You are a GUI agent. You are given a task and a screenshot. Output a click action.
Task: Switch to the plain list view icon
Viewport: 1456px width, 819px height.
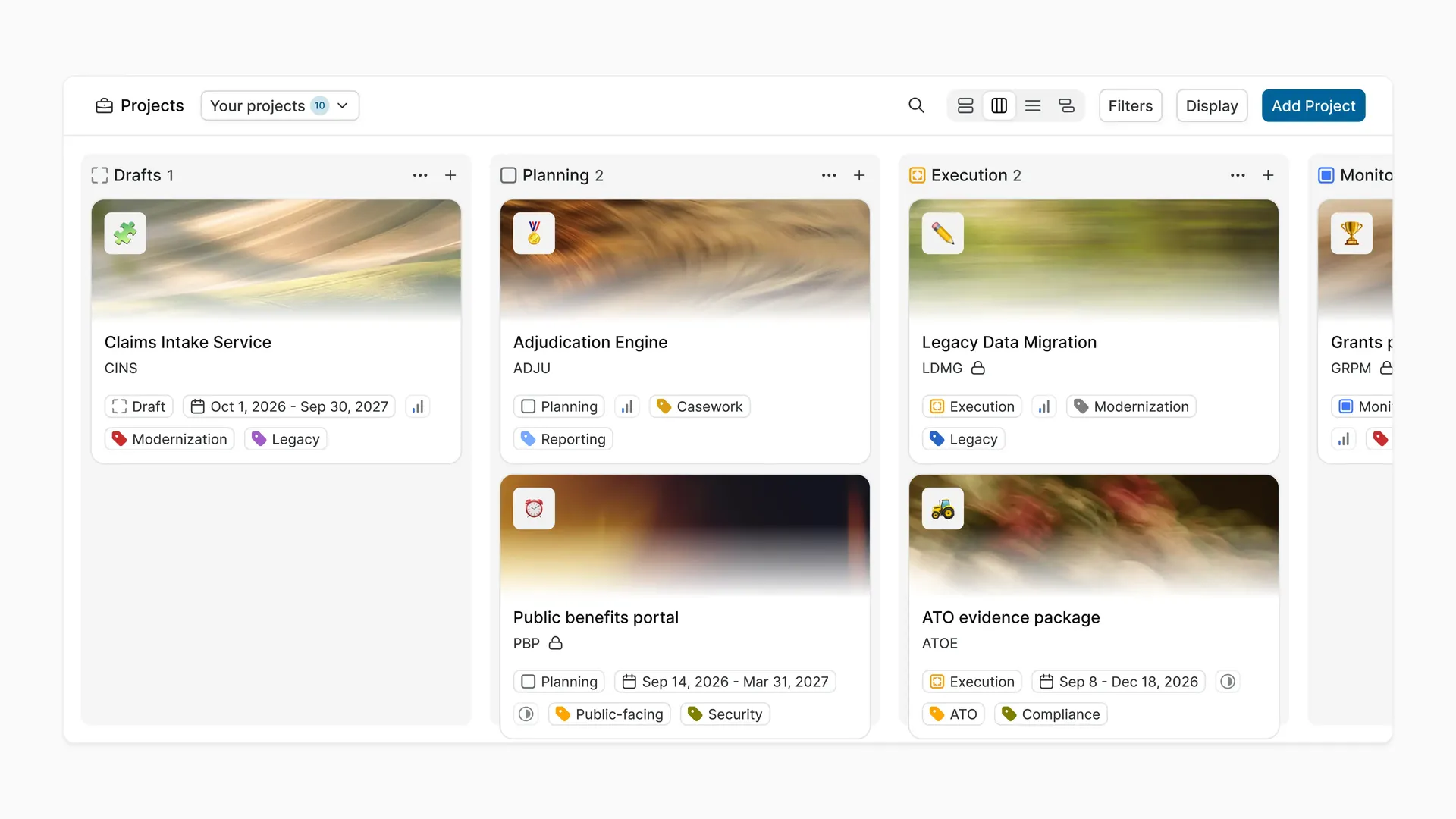(x=1033, y=105)
